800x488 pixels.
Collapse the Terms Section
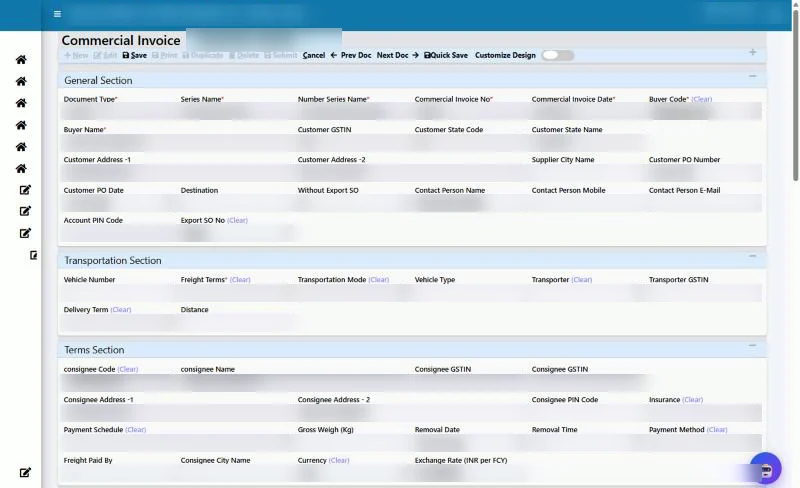(753, 346)
